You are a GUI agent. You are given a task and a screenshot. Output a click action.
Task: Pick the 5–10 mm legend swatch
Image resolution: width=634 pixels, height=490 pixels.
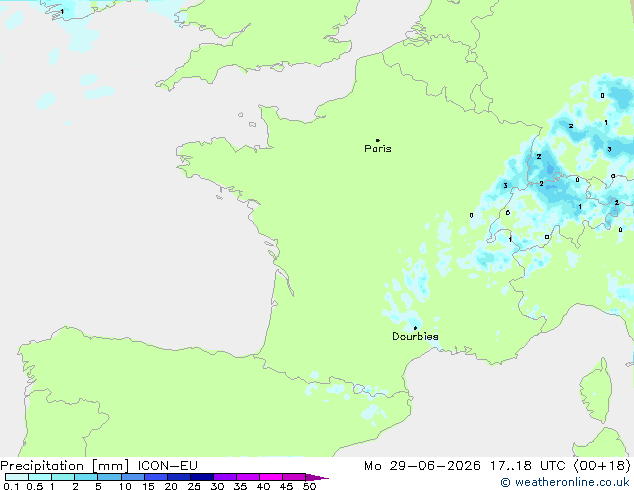(x=109, y=477)
